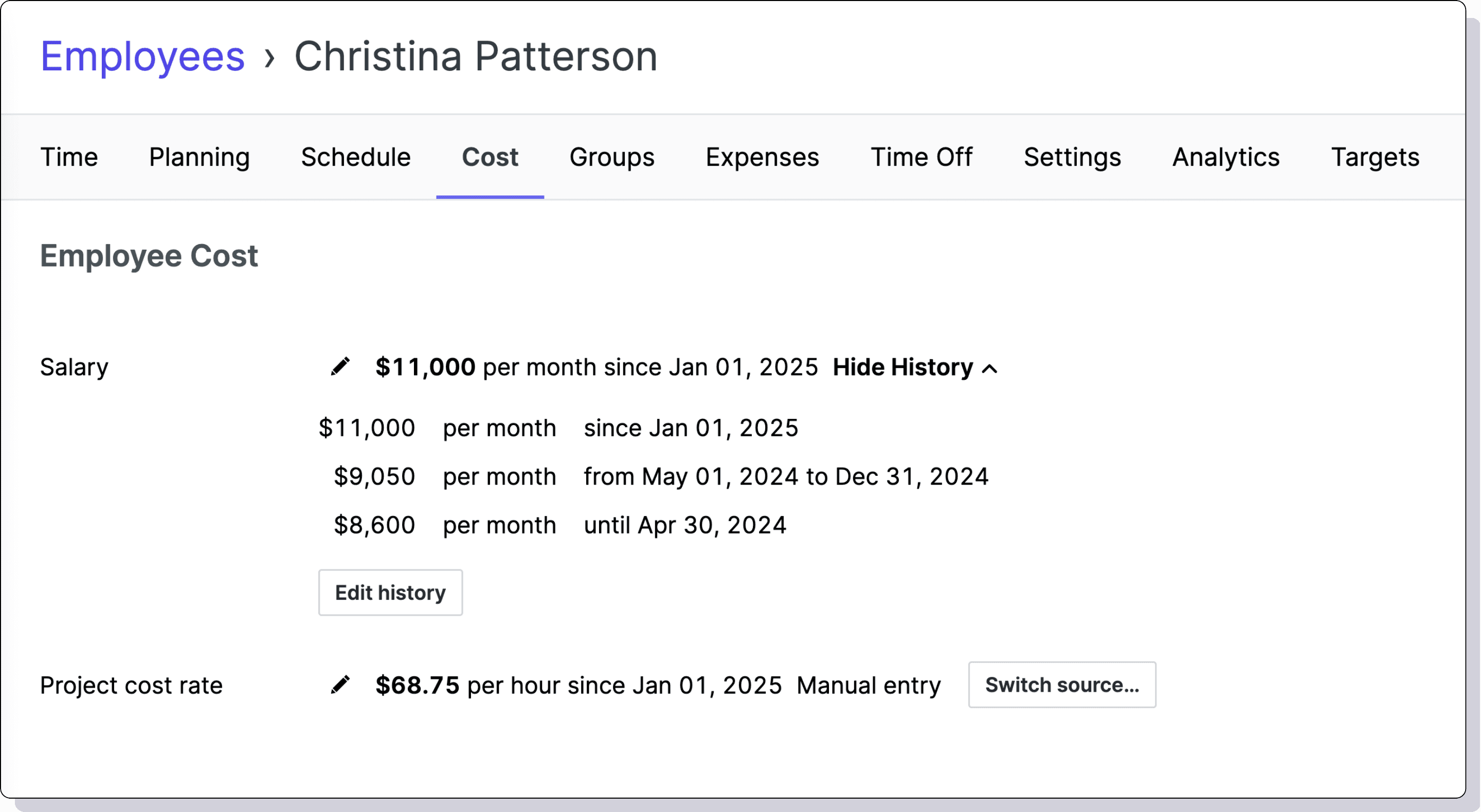The width and height of the screenshot is (1481, 812).
Task: Click the $9,050 salary history row
Action: tap(653, 476)
